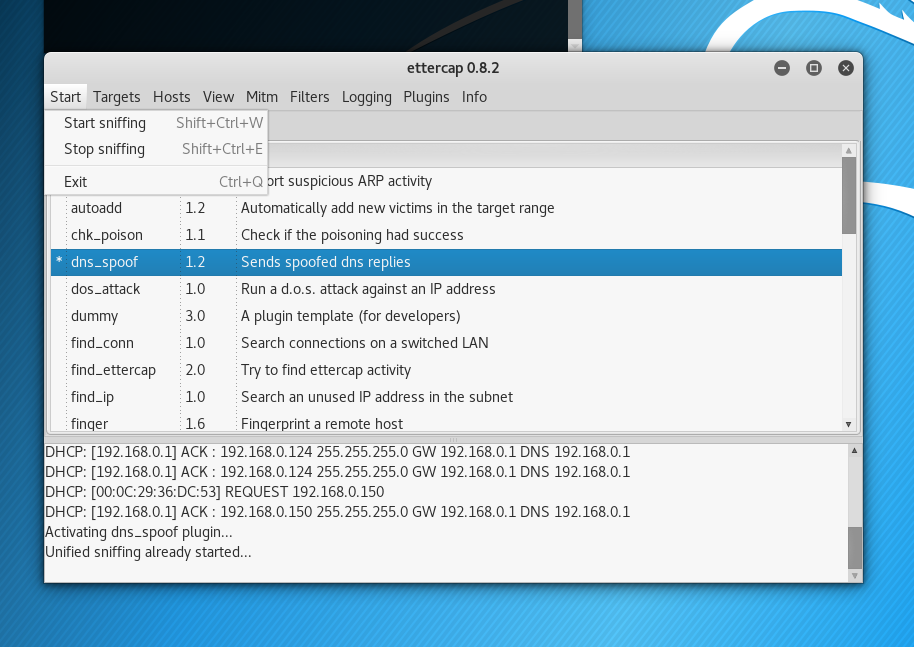Viewport: 914px width, 647px height.
Task: Select the dummy plugin row
Action: 447,316
